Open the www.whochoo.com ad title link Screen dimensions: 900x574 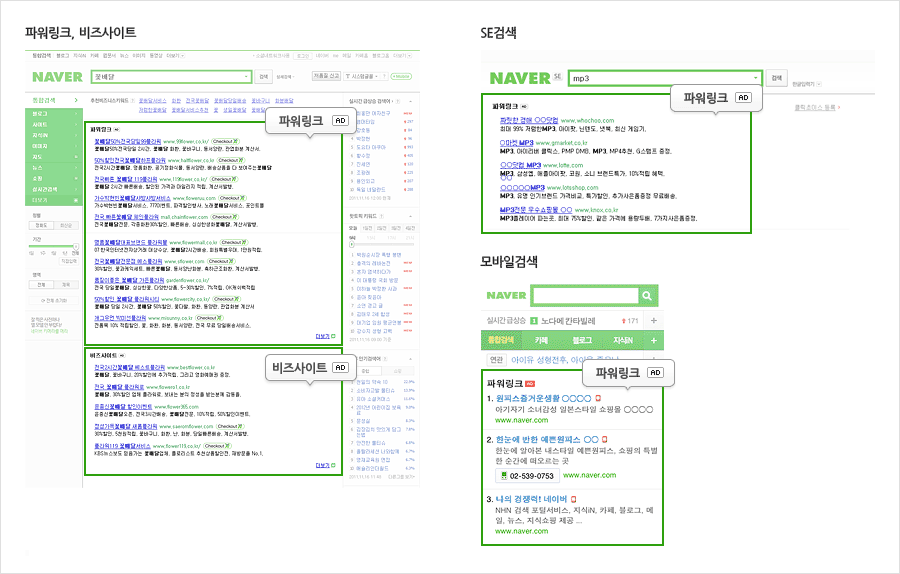529,121
